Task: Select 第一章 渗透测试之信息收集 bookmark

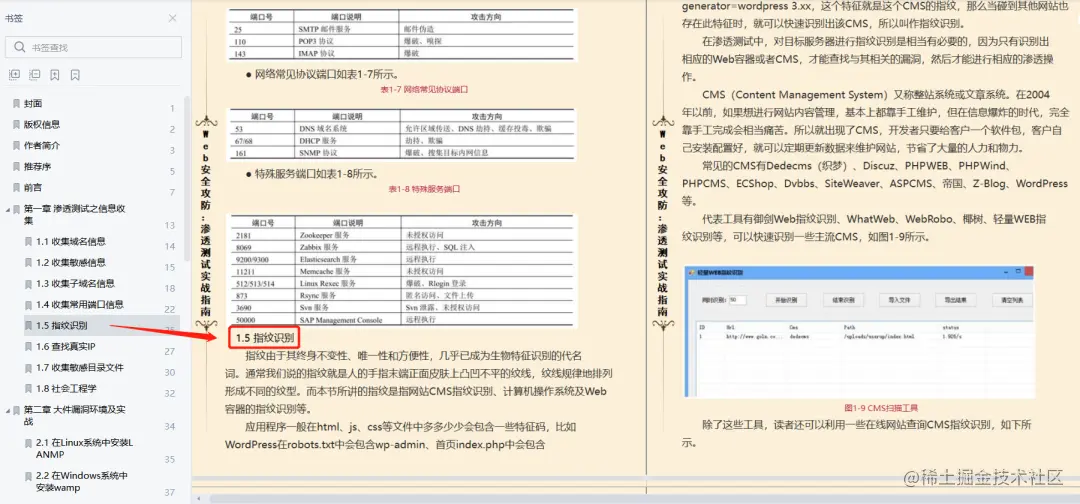Action: (x=74, y=215)
